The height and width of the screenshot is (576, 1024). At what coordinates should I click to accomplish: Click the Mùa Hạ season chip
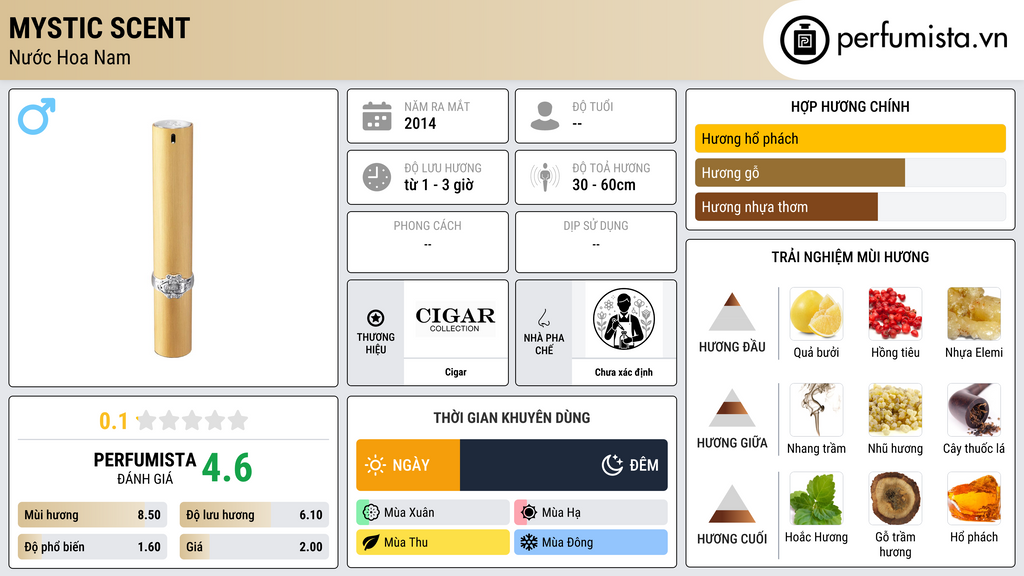(591, 512)
